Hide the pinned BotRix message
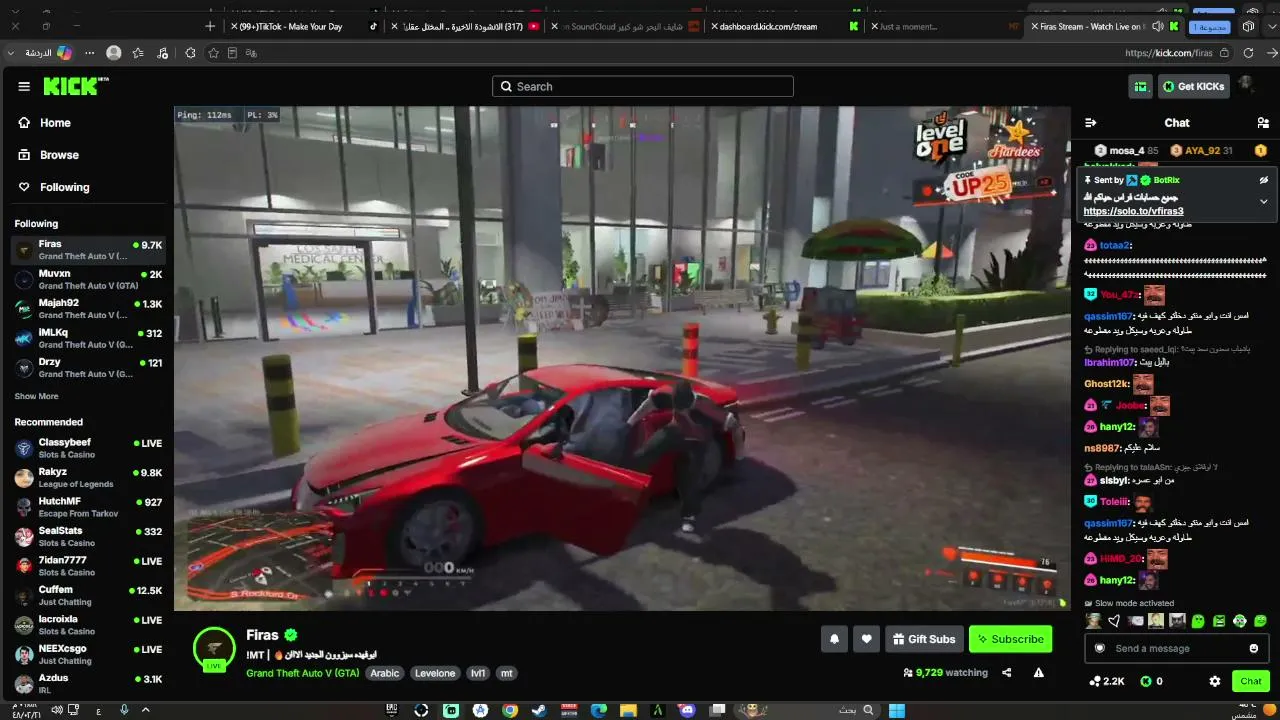 (1263, 181)
